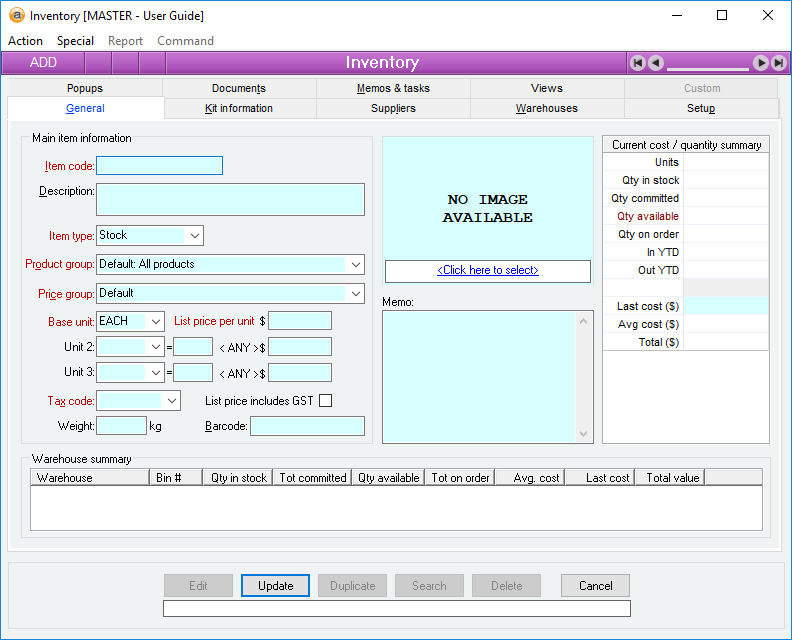Viewport: 792px width, 640px height.
Task: Open the Special menu
Action: (75, 41)
